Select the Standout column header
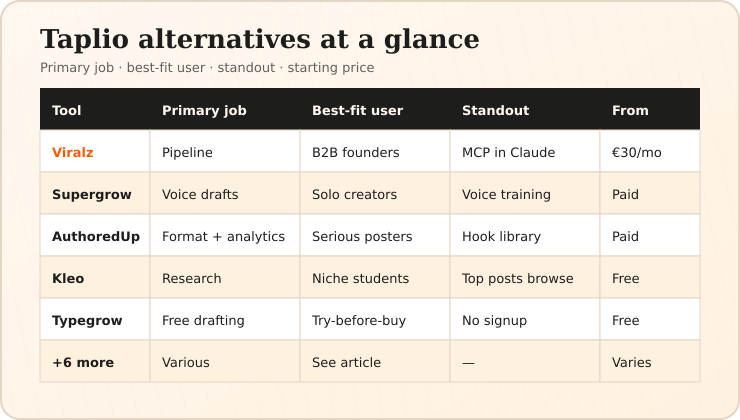 click(x=496, y=110)
